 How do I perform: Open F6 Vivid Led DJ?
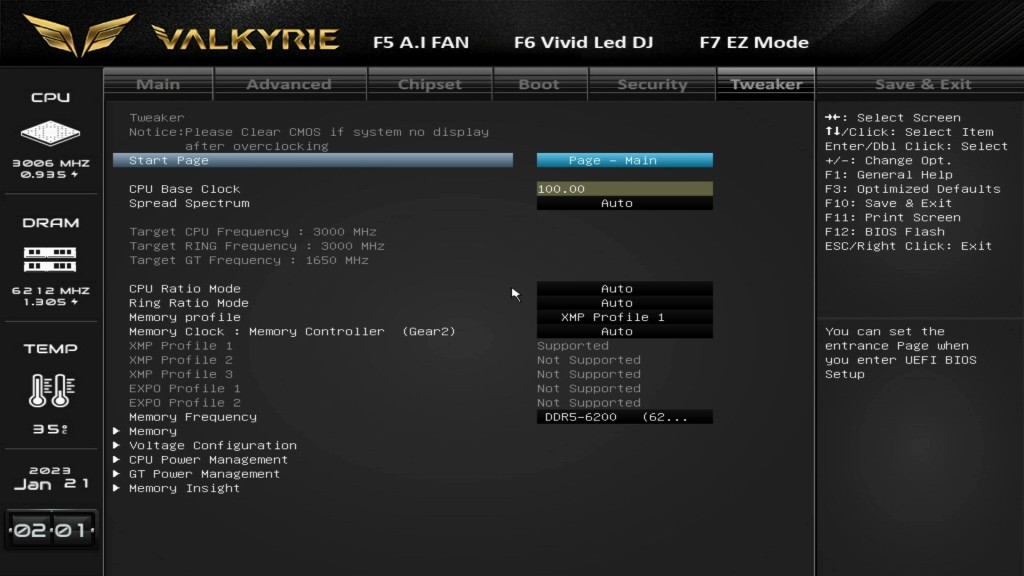pyautogui.click(x=583, y=42)
